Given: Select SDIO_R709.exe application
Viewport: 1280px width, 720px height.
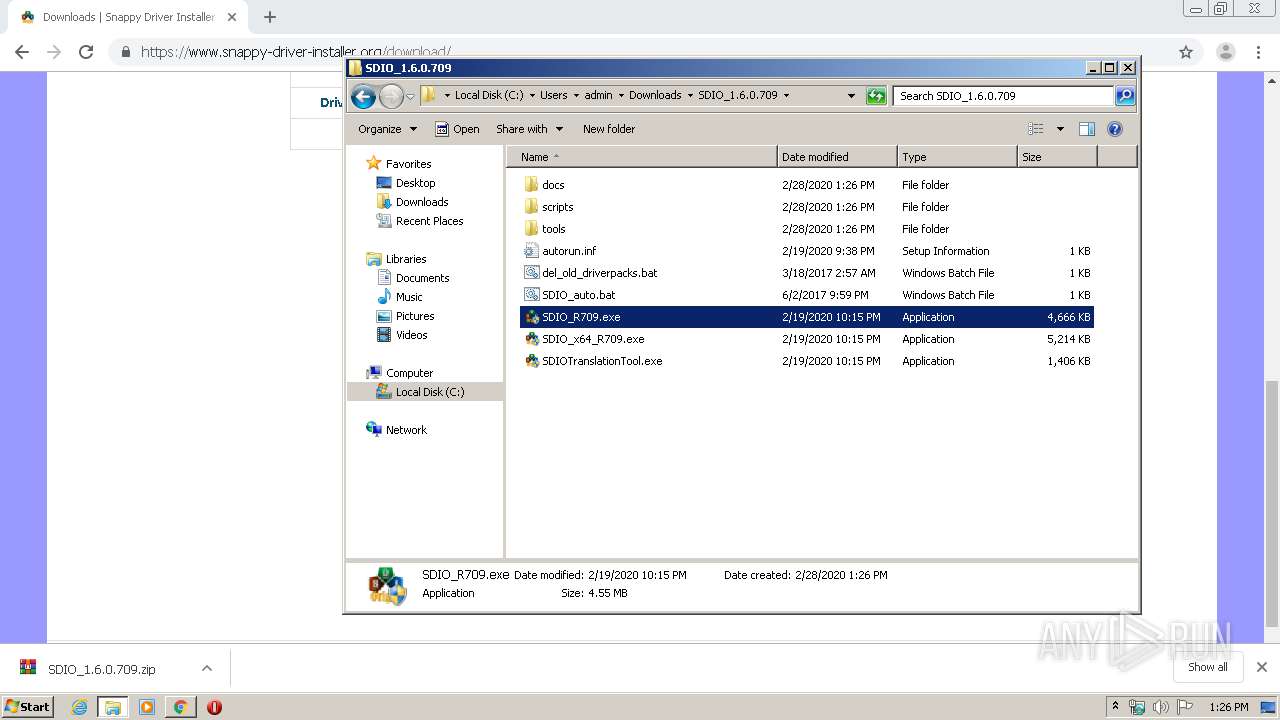Looking at the screenshot, I should click(x=806, y=317).
